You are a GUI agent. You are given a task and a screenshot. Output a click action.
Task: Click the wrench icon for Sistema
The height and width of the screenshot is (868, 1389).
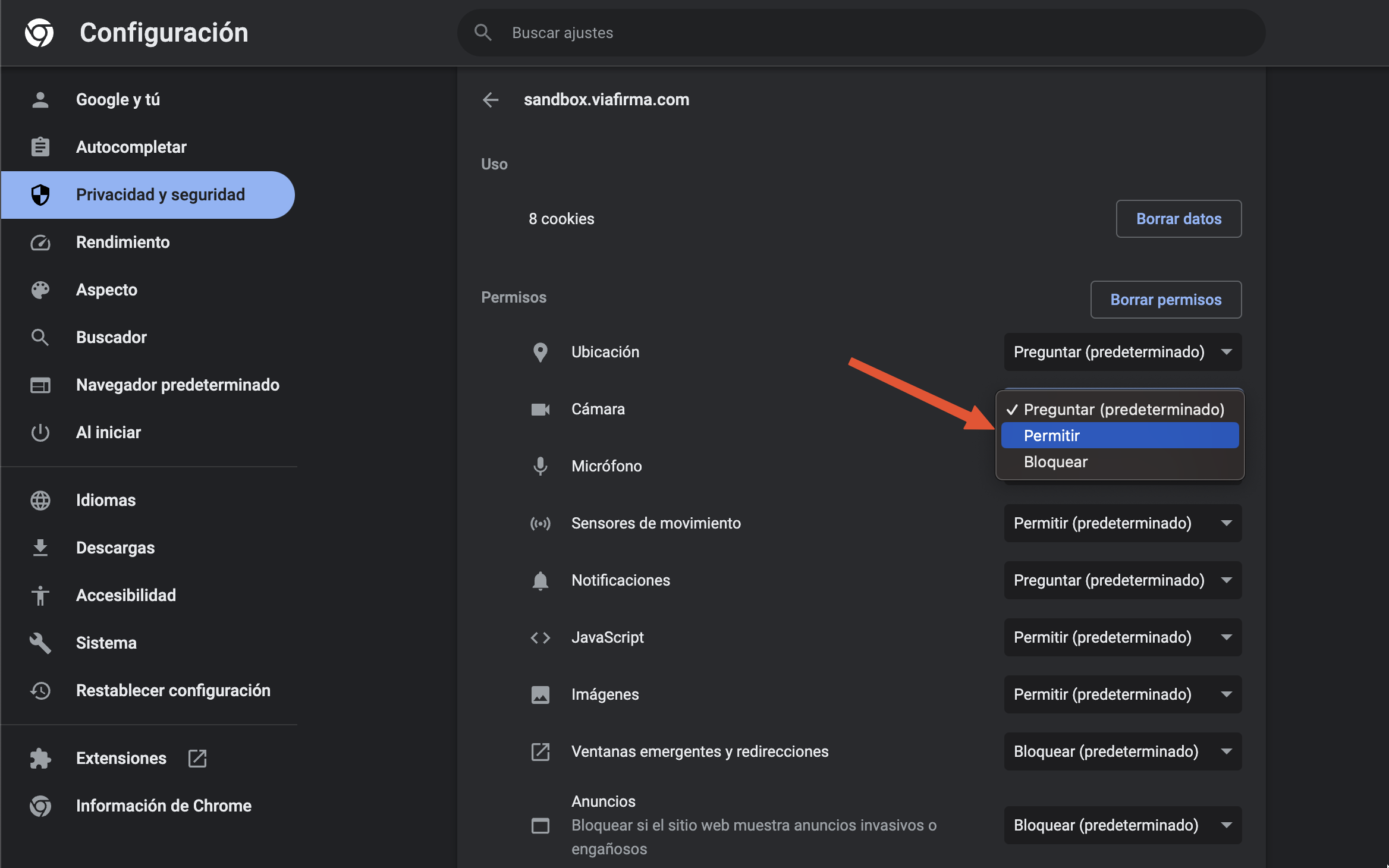click(x=40, y=643)
